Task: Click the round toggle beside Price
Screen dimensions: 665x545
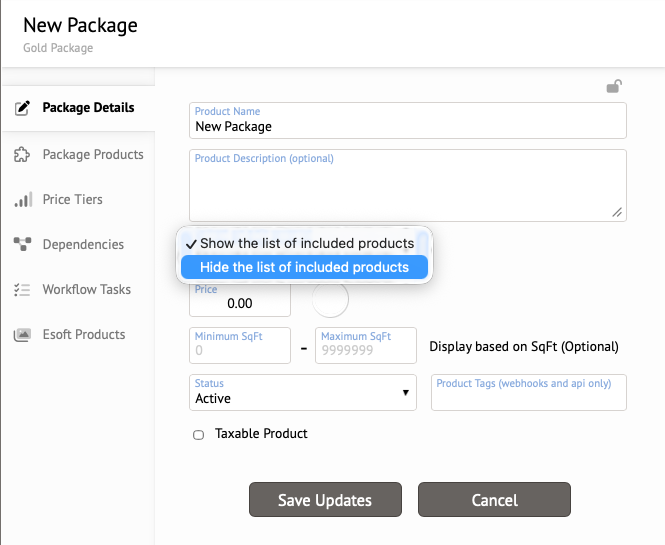Action: pyautogui.click(x=330, y=299)
